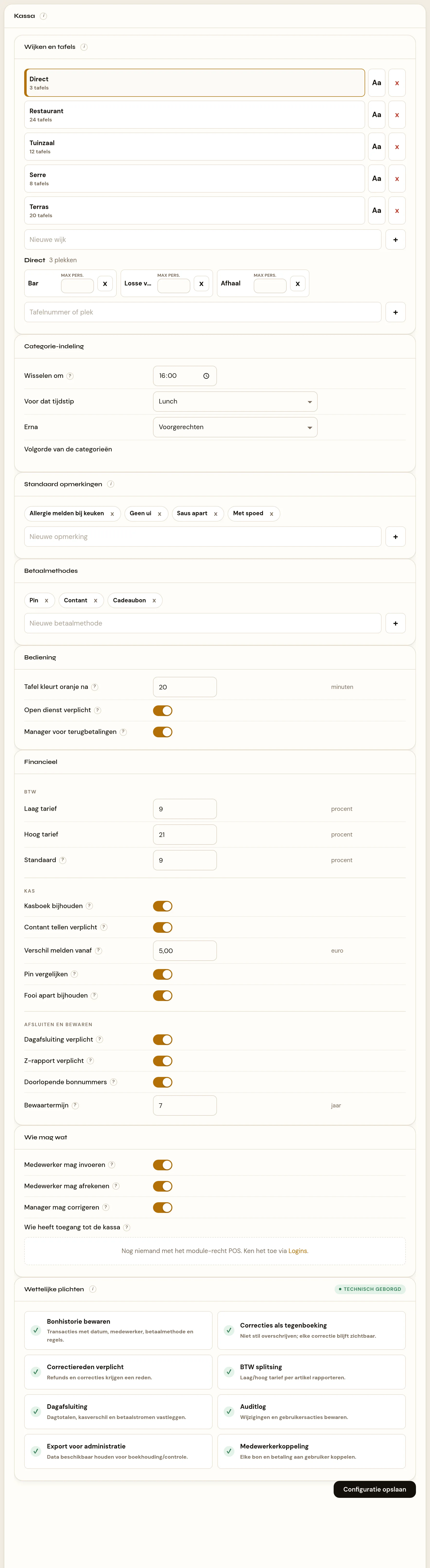
Task: Toggle Contant tellen verplicht
Action: pos(163,928)
